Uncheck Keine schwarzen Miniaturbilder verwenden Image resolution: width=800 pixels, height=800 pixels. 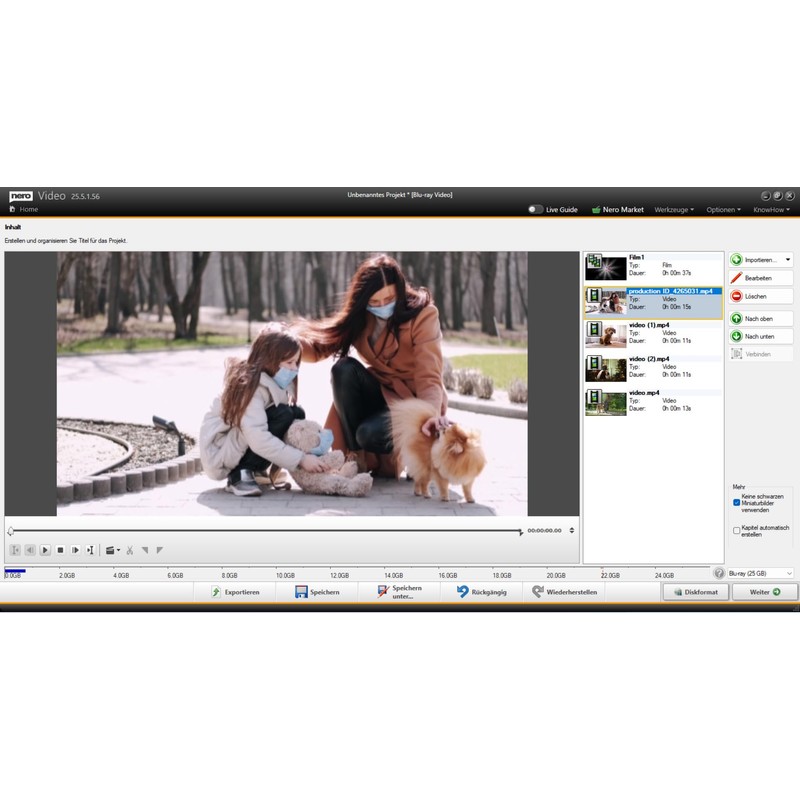pos(737,502)
